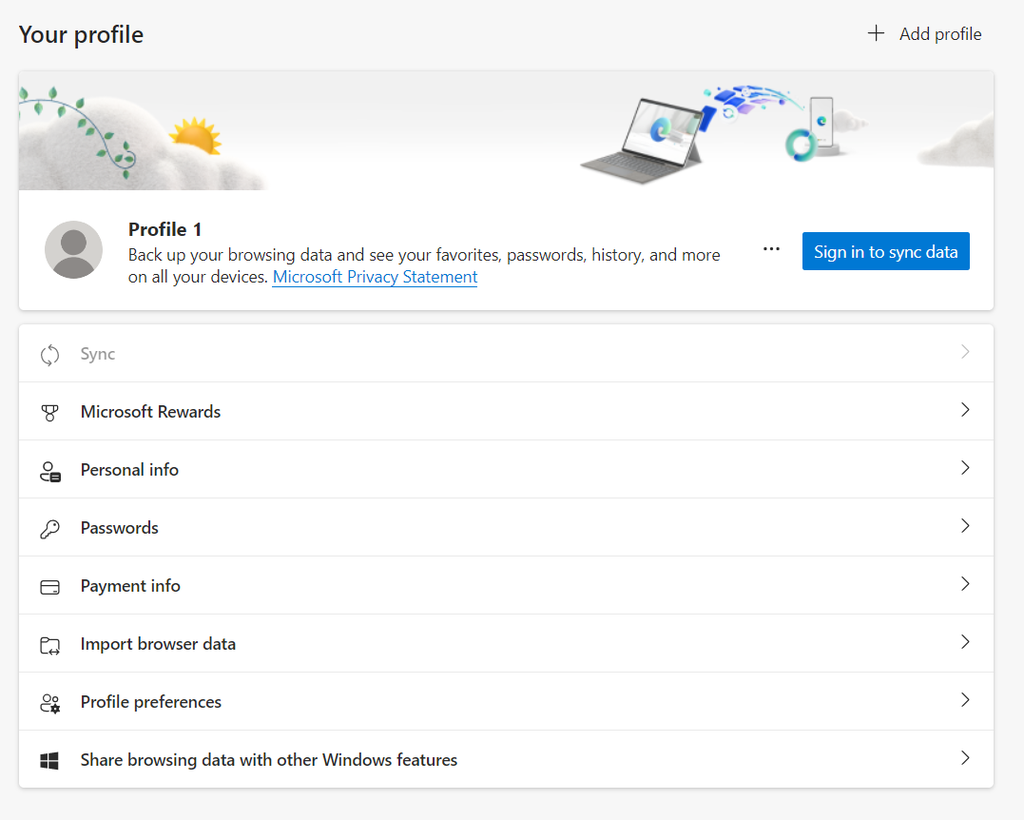Expand the Passwords section
Image resolution: width=1024 pixels, height=820 pixels.
(964, 527)
